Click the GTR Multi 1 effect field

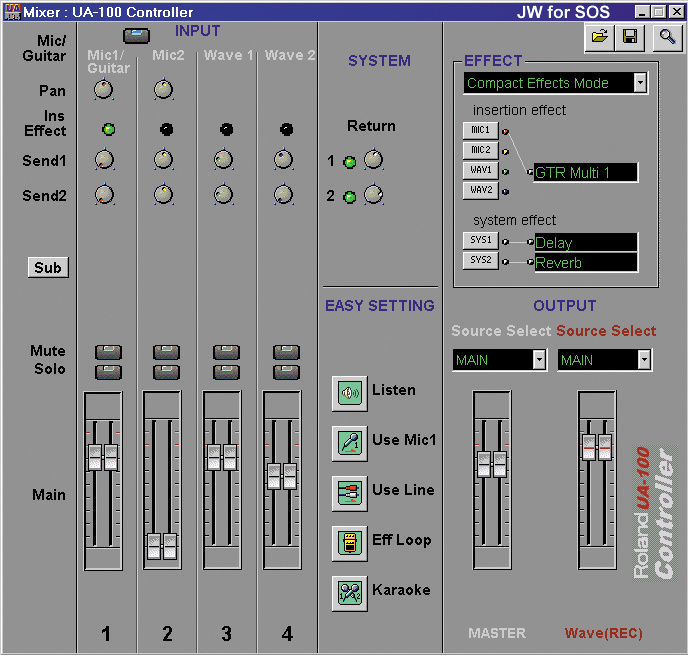point(586,173)
